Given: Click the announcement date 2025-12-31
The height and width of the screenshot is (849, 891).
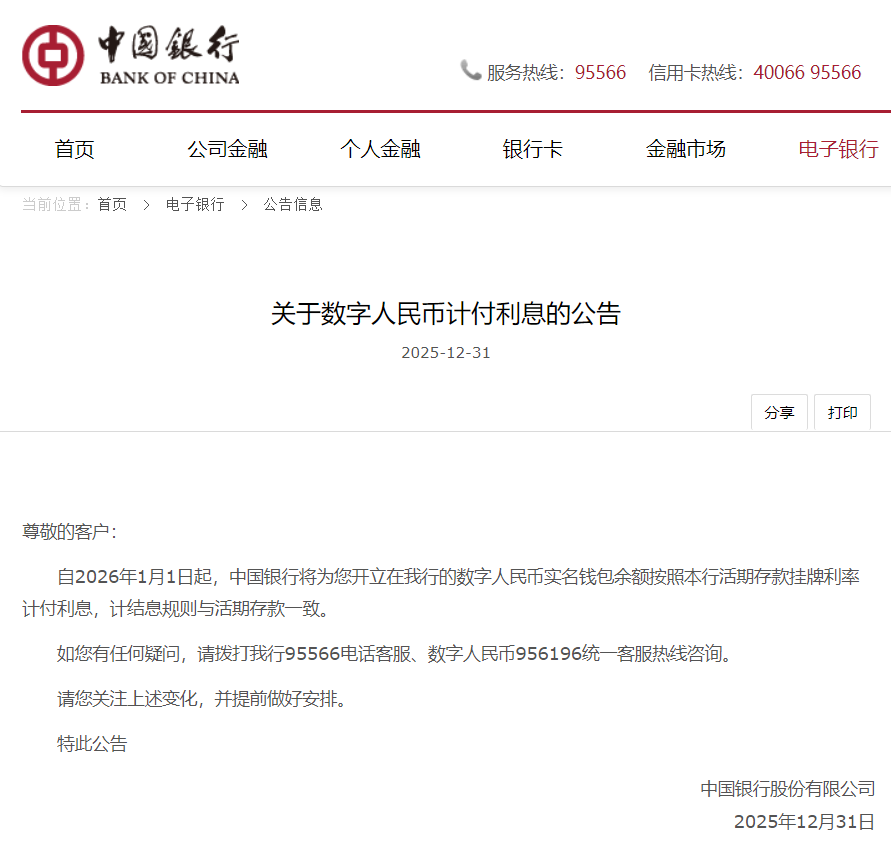Looking at the screenshot, I should [x=445, y=352].
